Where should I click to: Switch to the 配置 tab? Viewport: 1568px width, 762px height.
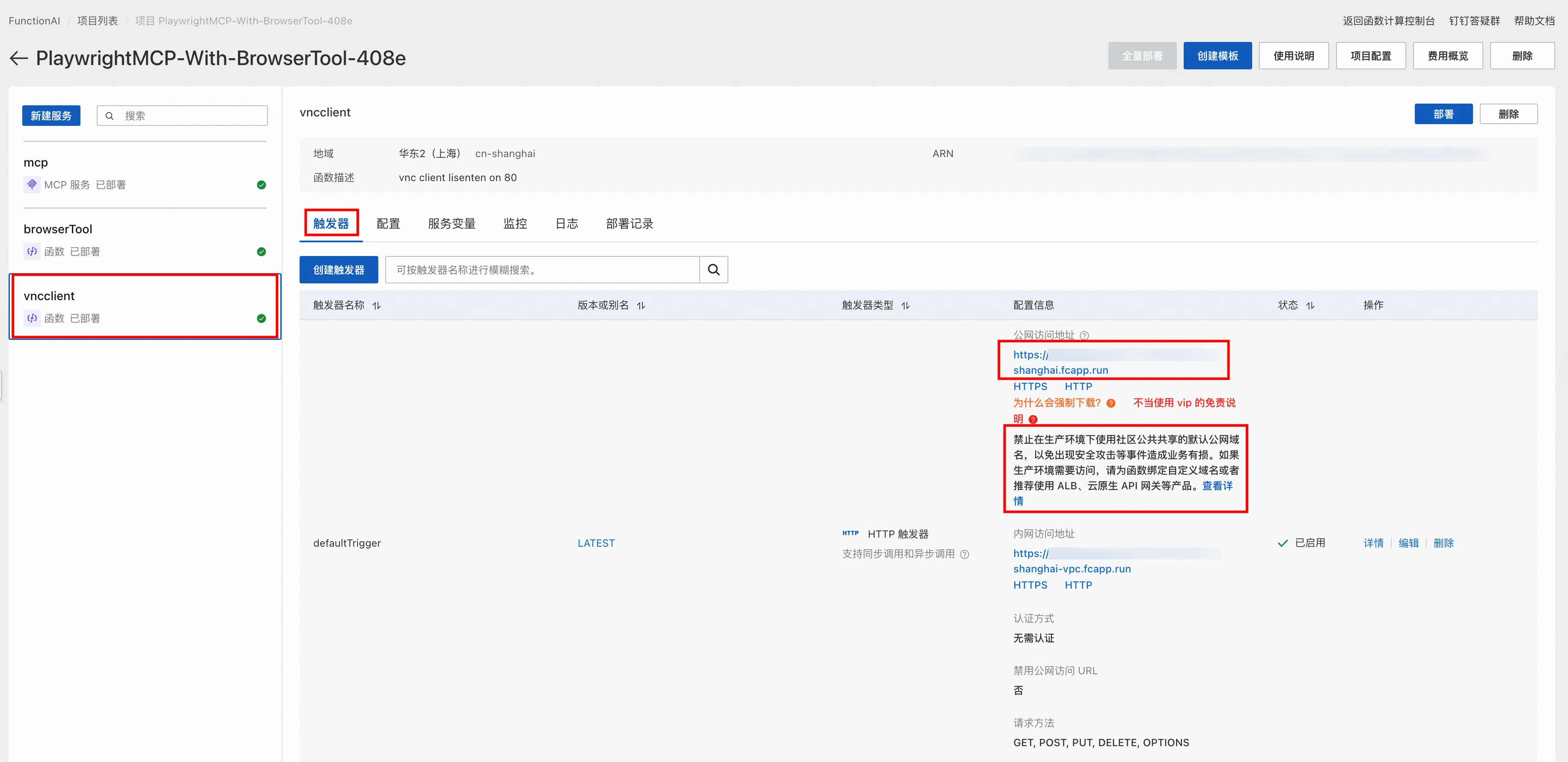pos(388,223)
